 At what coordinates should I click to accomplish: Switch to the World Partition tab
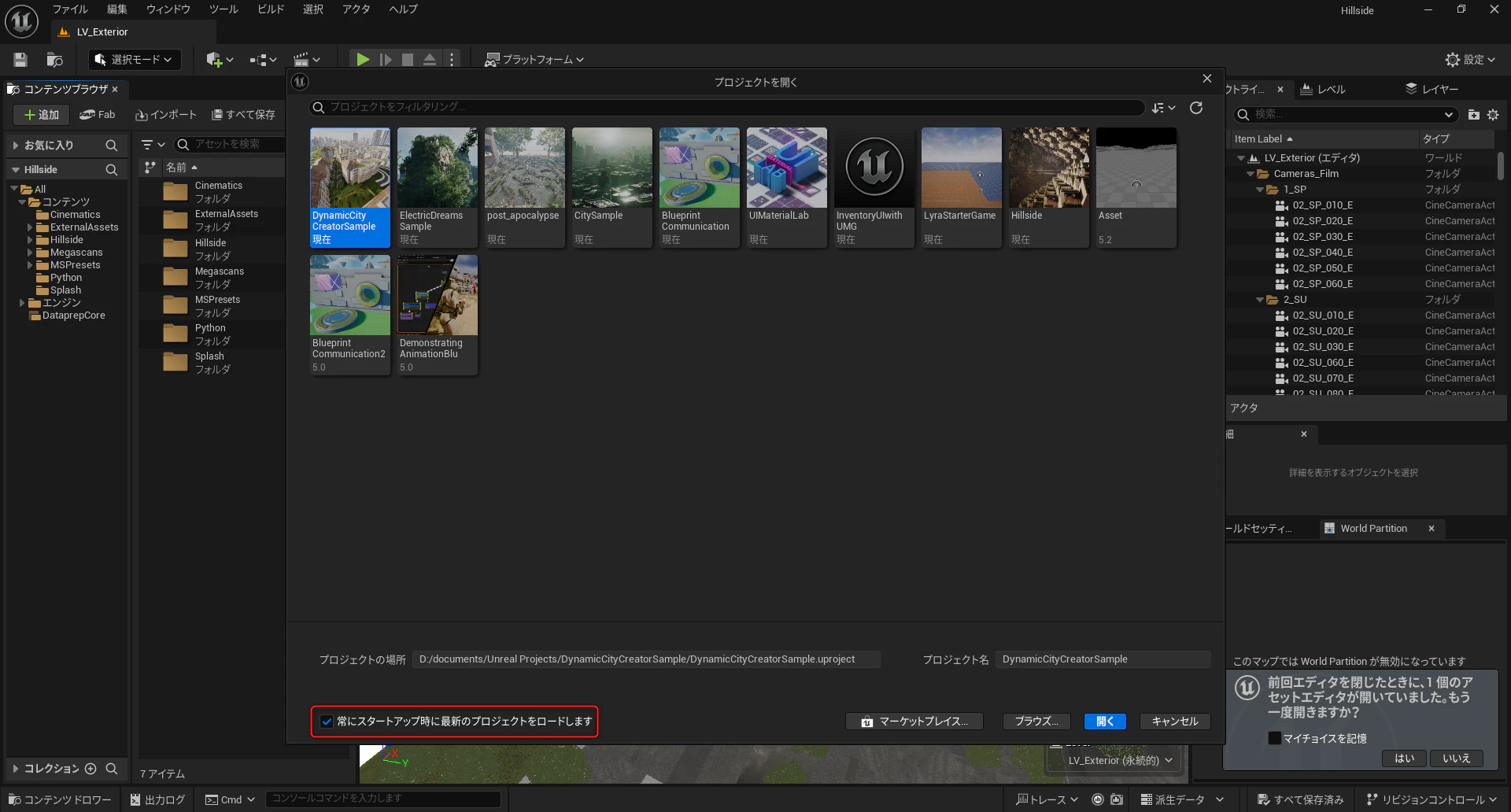point(1373,529)
